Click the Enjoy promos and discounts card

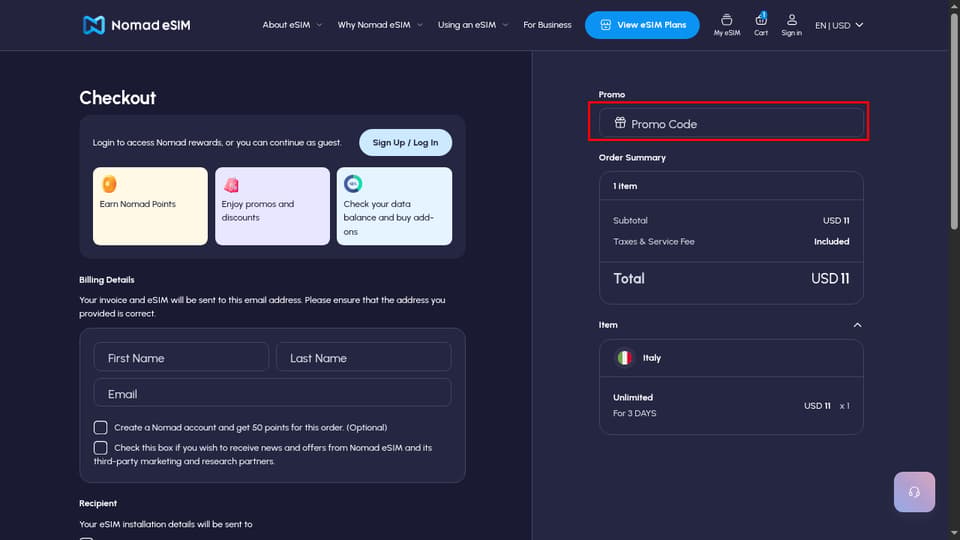pyautogui.click(x=272, y=206)
